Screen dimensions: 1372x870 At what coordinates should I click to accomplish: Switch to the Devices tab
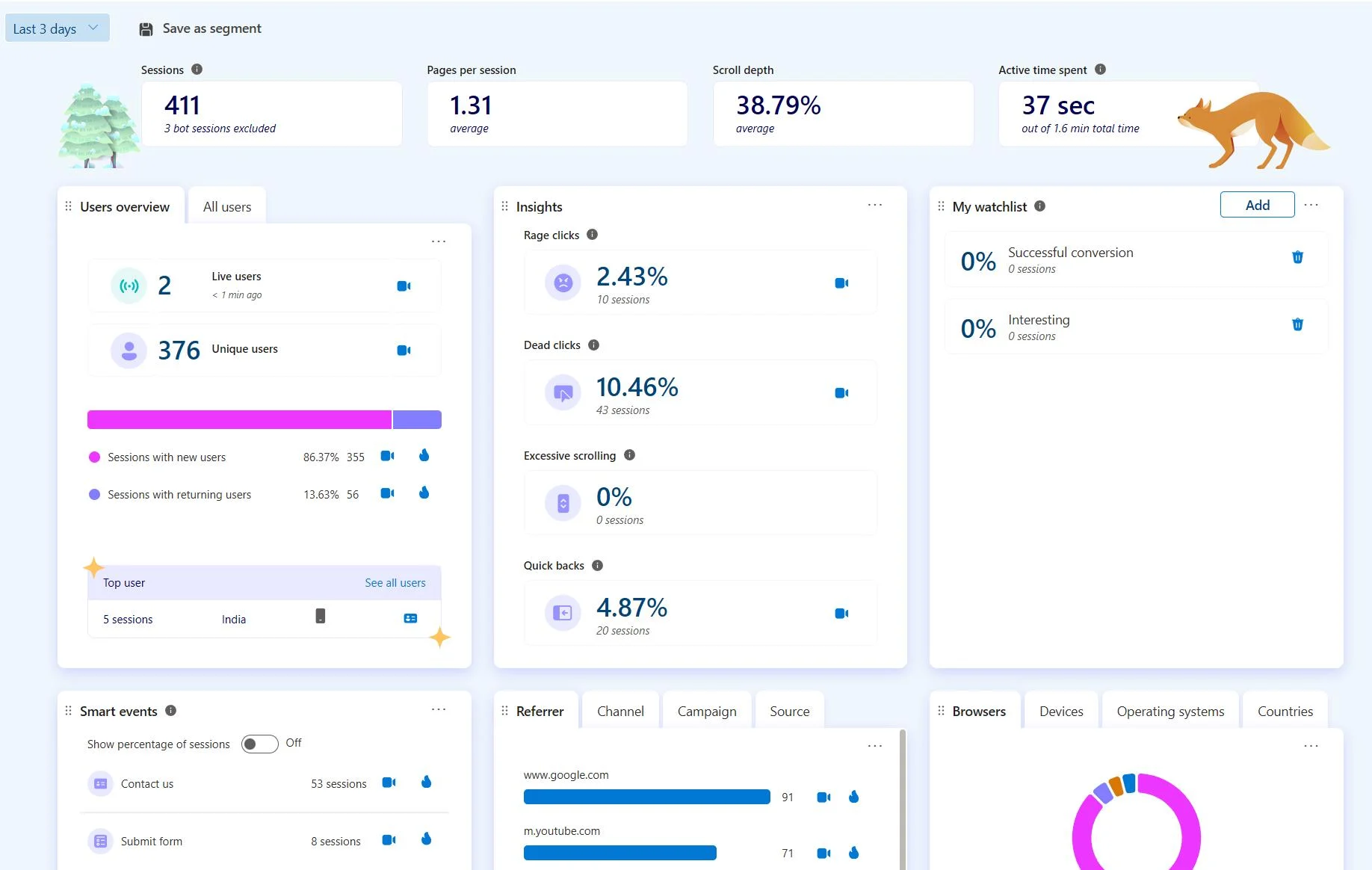click(x=1061, y=712)
